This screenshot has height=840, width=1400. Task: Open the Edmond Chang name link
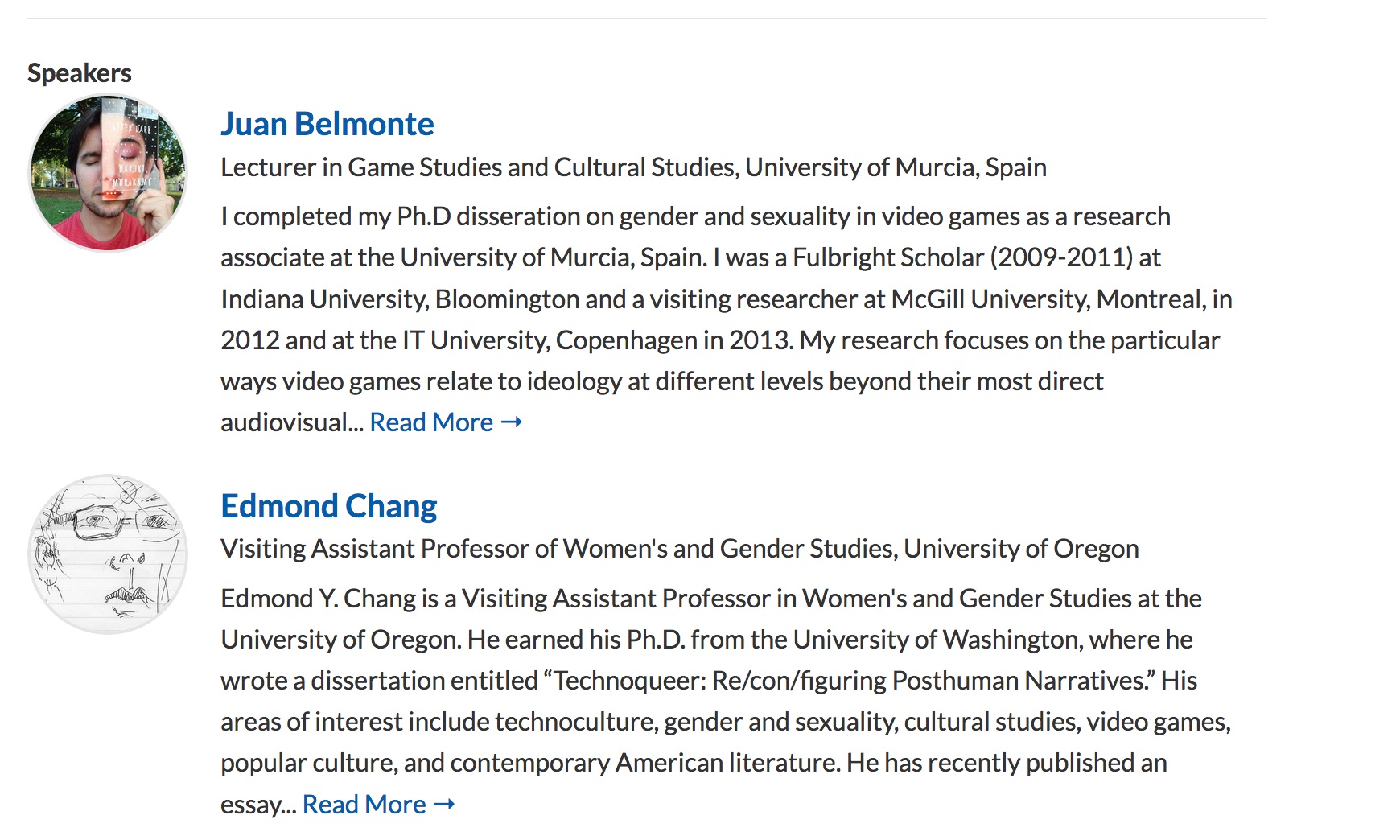(x=329, y=506)
